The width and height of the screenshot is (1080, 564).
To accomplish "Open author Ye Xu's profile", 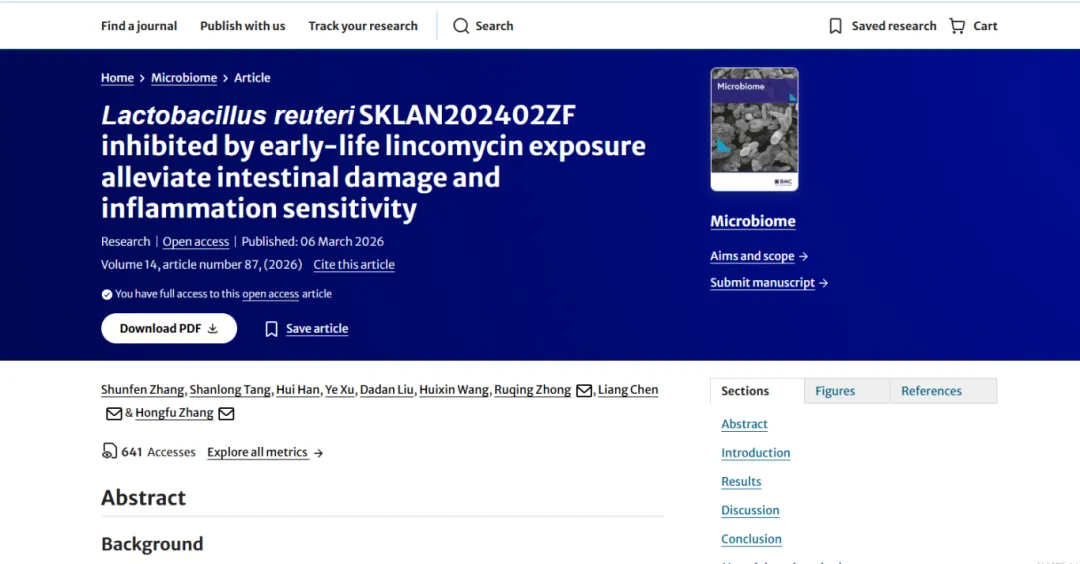I will 339,390.
